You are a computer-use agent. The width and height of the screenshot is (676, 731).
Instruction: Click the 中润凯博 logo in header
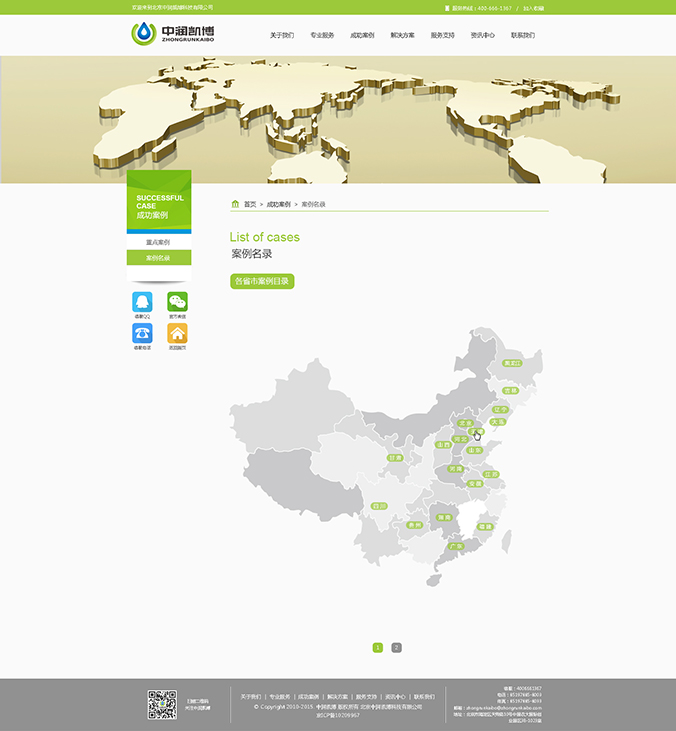pyautogui.click(x=172, y=35)
